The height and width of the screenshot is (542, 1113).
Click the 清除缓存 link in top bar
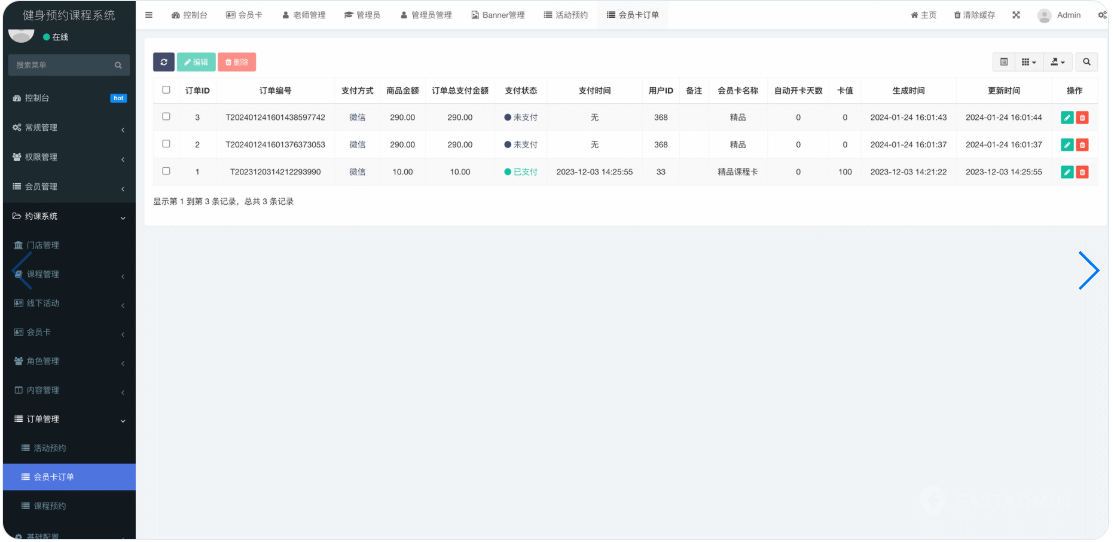[x=974, y=15]
